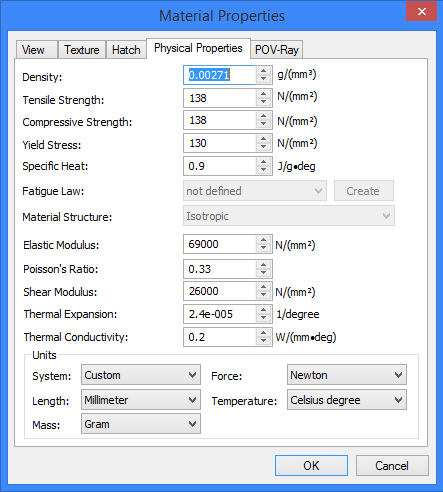Increase Yield Stress using up arrow

[264, 139]
